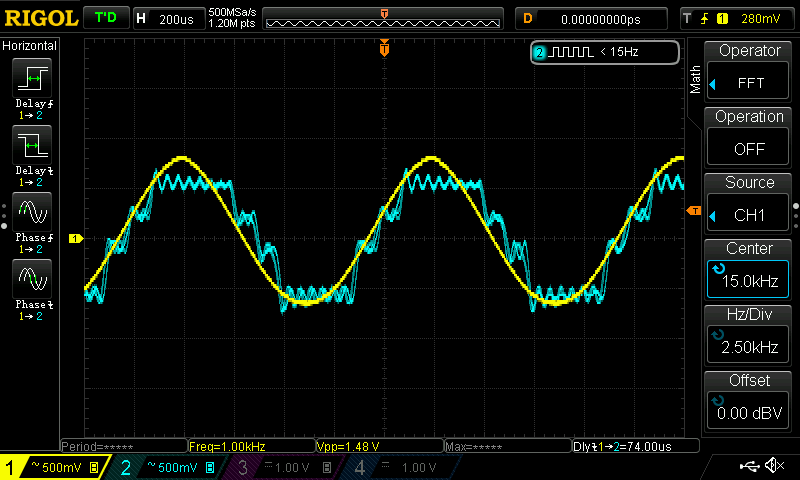Click the 280mV trigger level readout
800x480 pixels.
pos(760,19)
